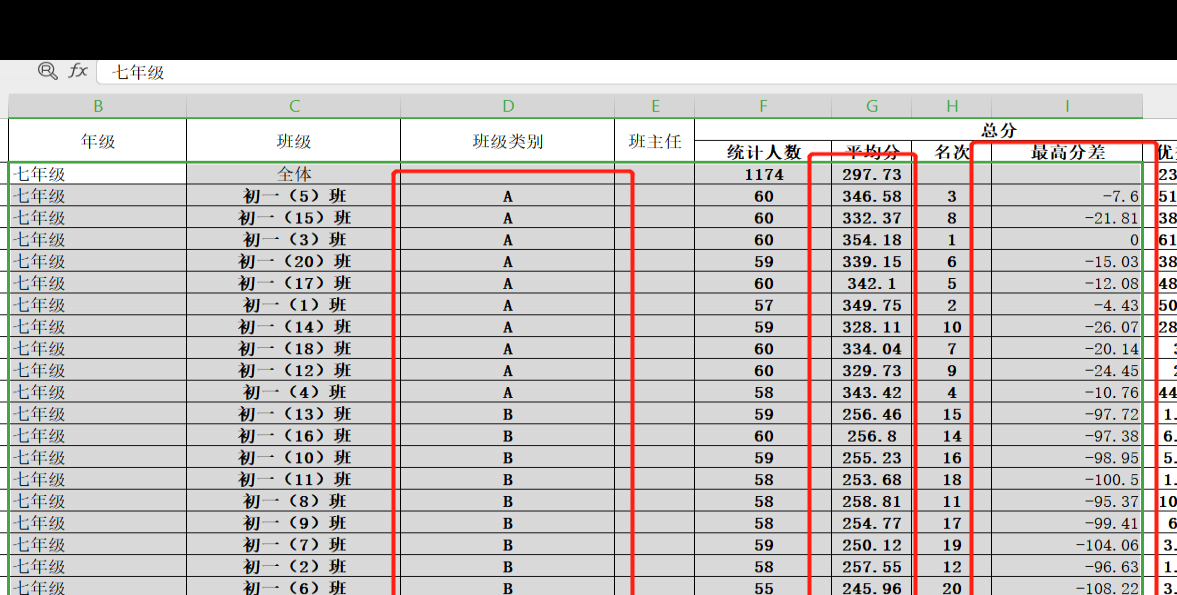Click 七年级 grade cell in 全体 row
Viewport: 1177px width, 595px height.
pyautogui.click(x=98, y=174)
